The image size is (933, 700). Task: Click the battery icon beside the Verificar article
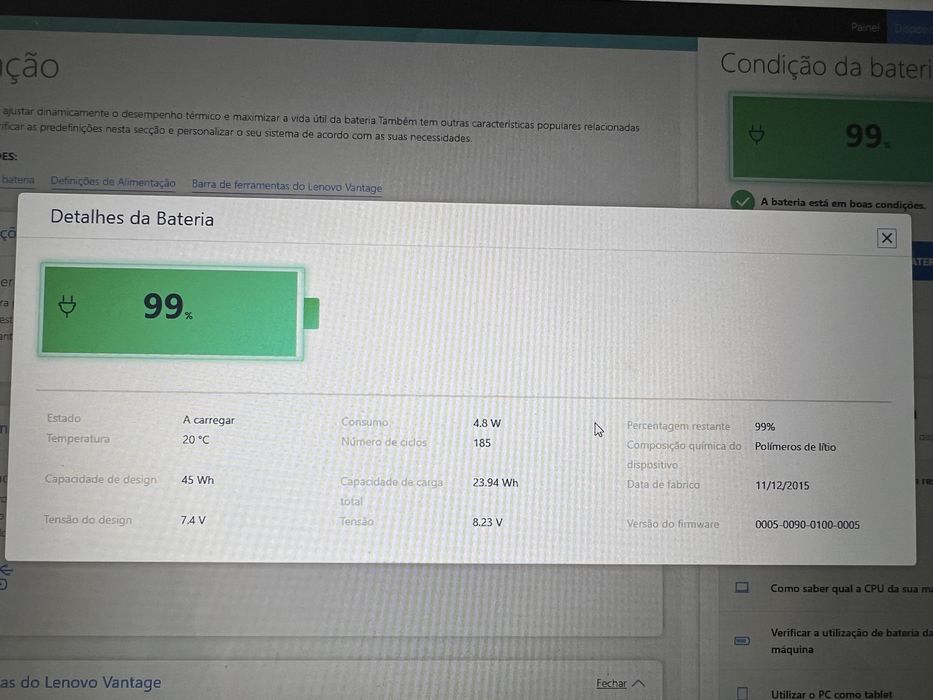(x=742, y=640)
